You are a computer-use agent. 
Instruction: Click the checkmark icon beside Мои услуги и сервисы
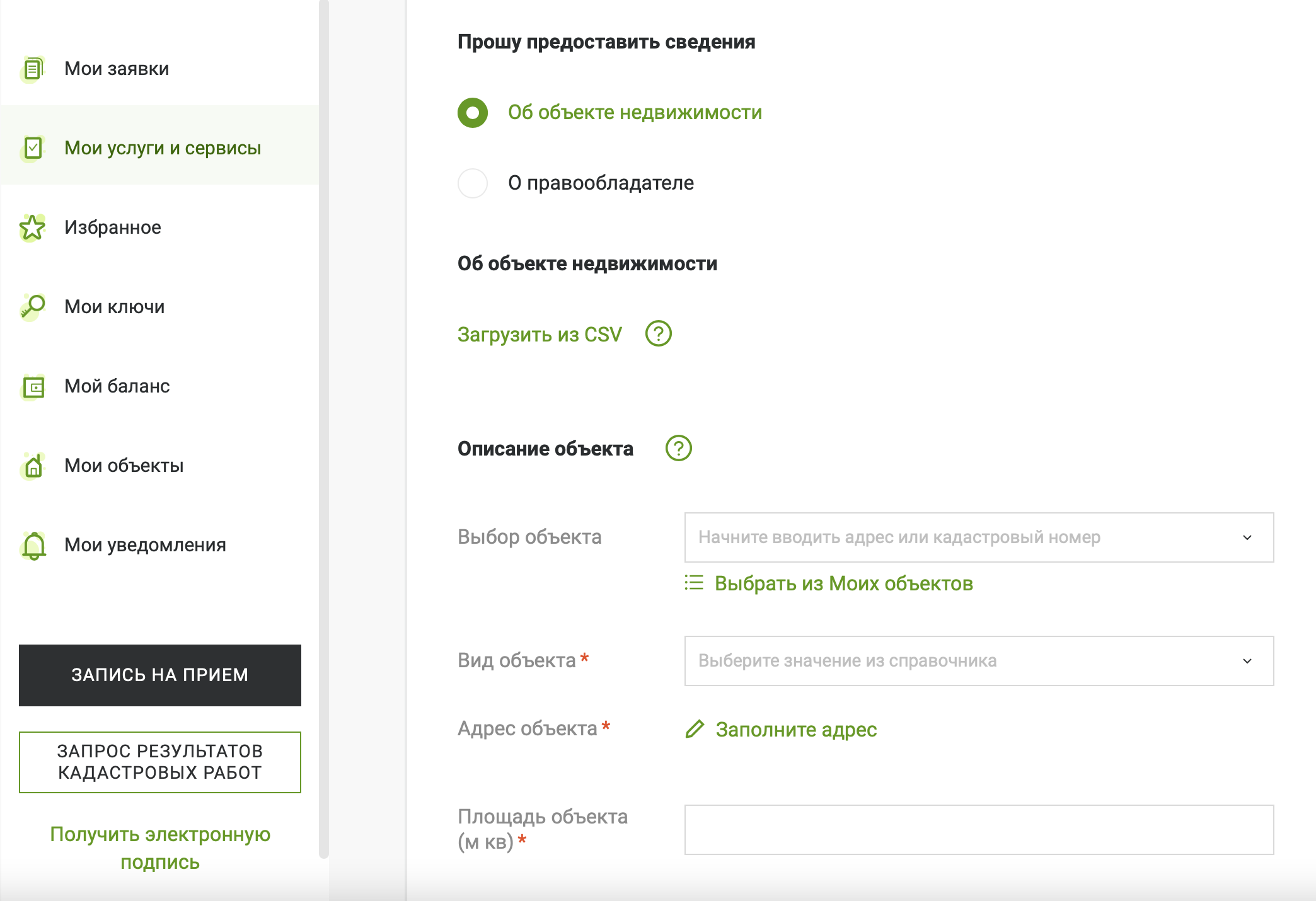click(x=33, y=148)
